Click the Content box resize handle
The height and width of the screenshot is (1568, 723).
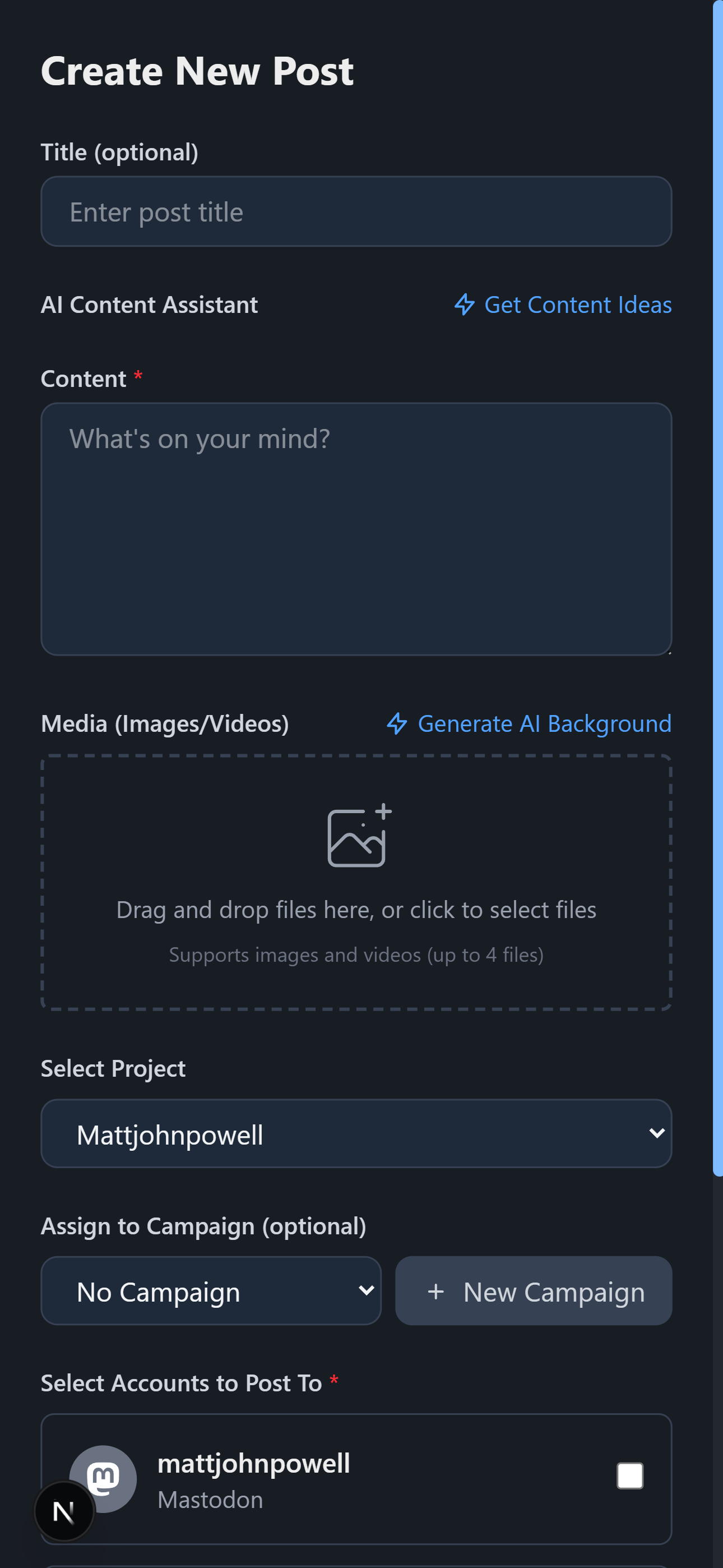tap(669, 652)
